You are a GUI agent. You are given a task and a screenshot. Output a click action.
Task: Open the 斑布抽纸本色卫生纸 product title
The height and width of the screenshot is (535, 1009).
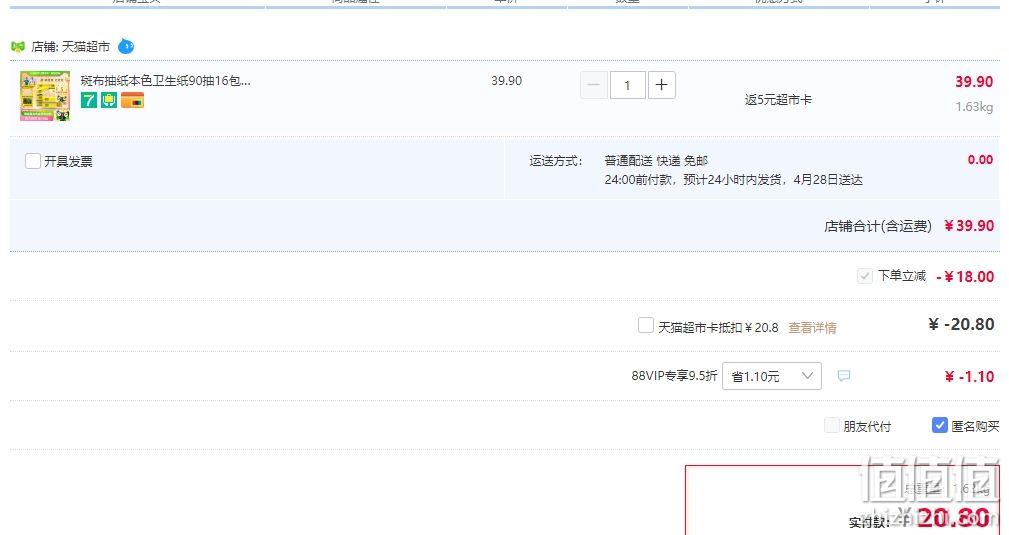tap(165, 80)
